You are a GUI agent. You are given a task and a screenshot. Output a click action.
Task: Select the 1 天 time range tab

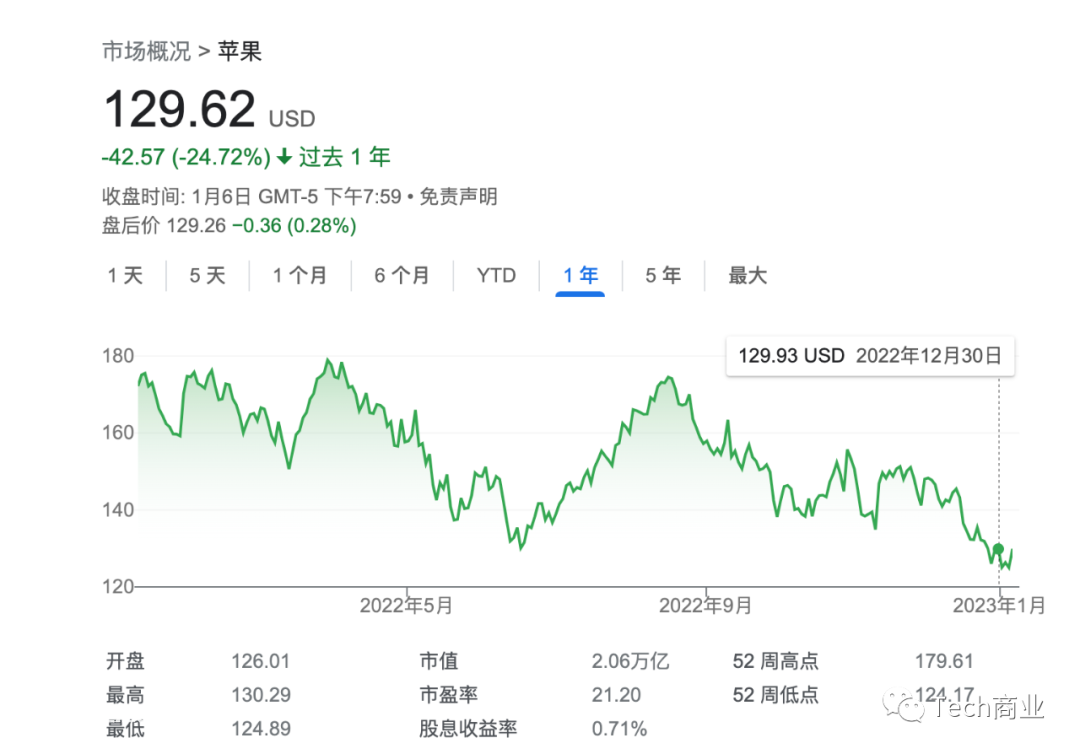[125, 275]
